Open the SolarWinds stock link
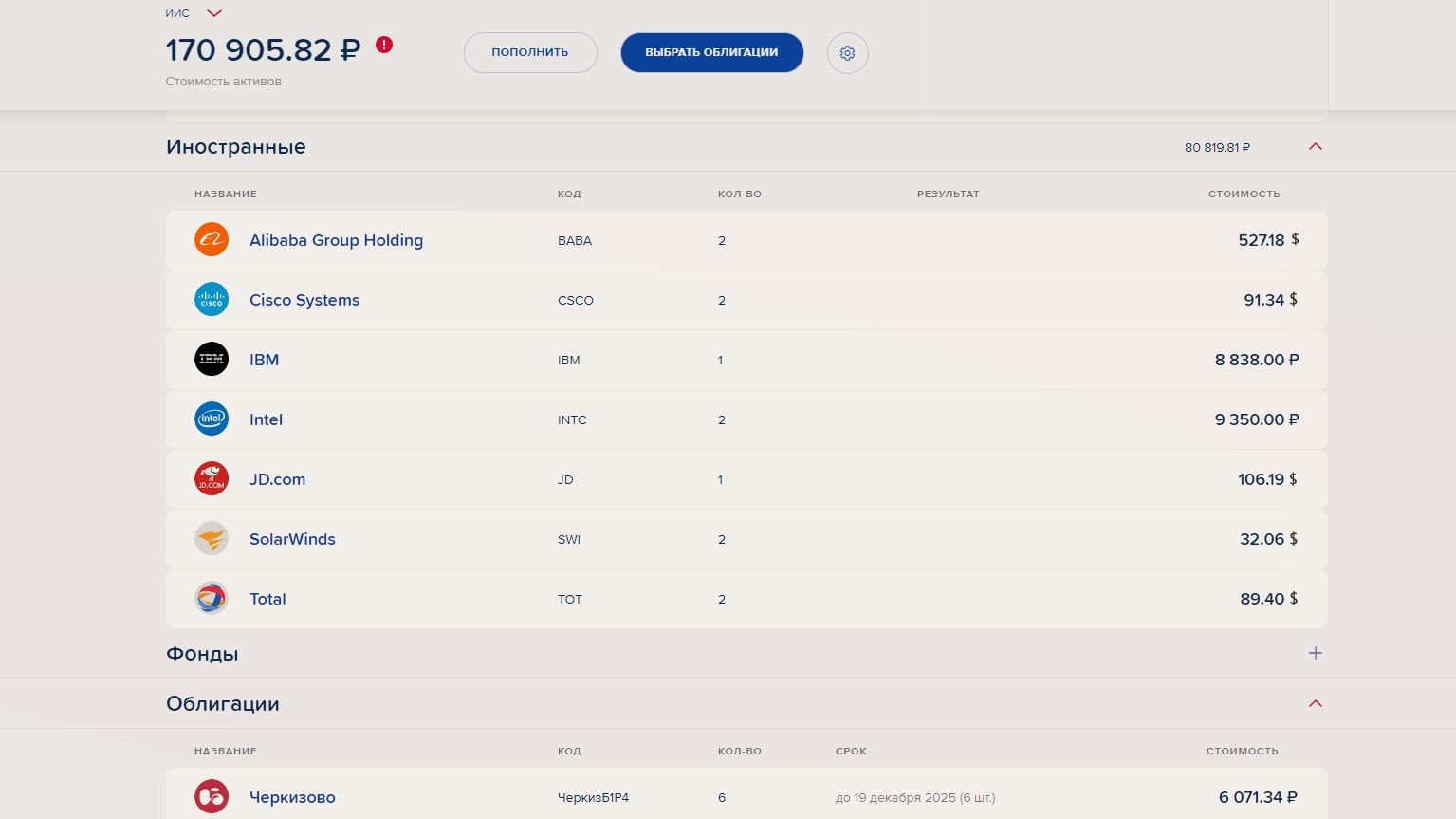The width and height of the screenshot is (1456, 819). point(292,539)
